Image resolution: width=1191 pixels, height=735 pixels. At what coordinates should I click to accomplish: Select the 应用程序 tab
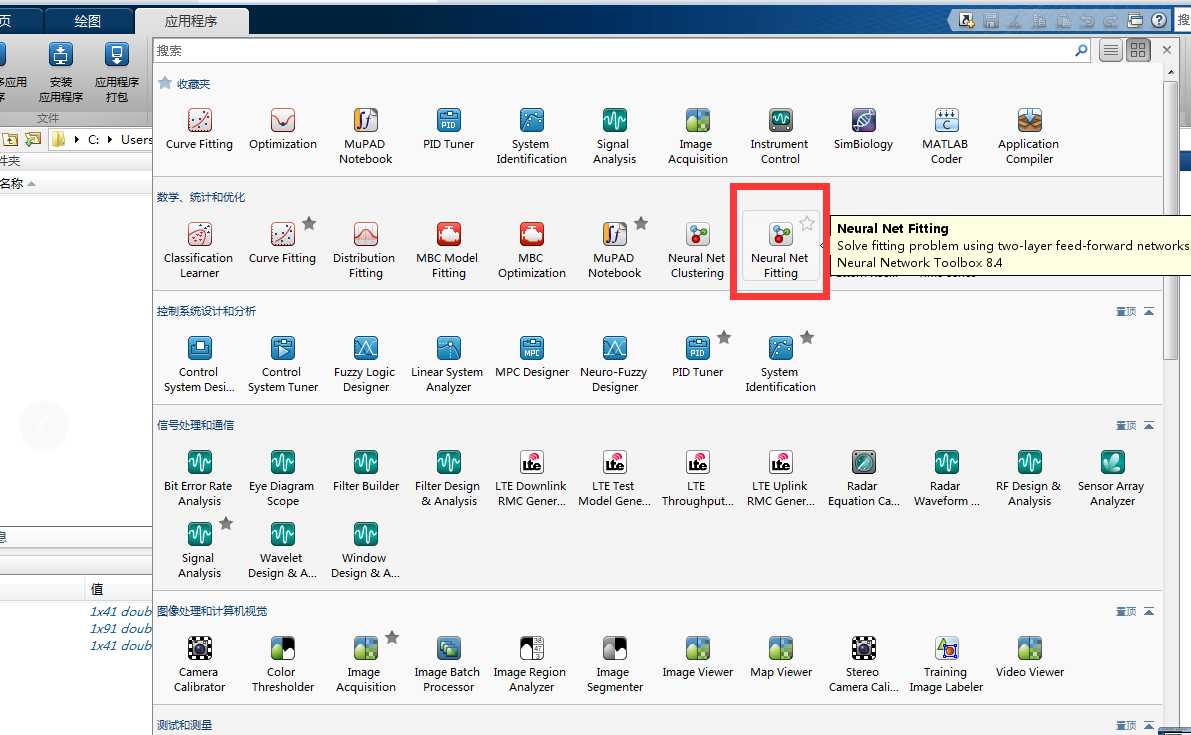coord(191,21)
